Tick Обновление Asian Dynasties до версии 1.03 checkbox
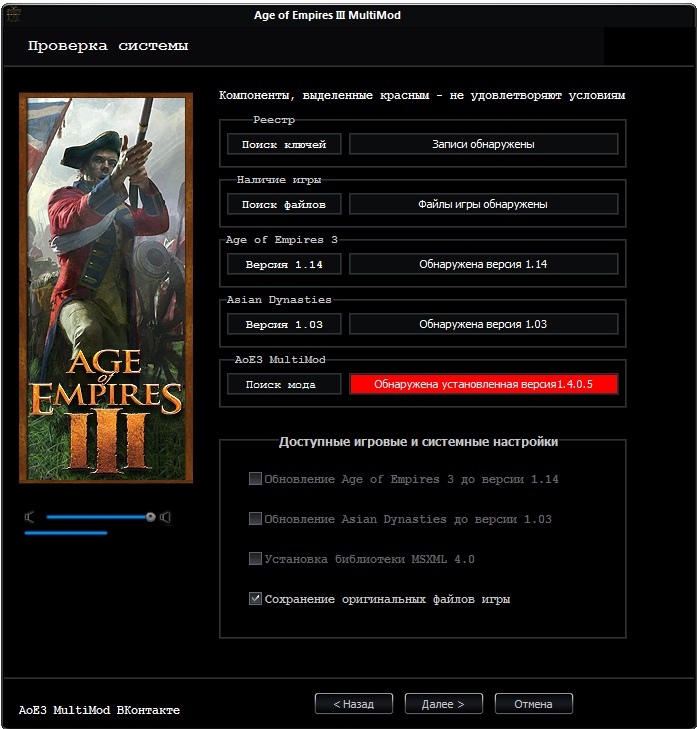The height and width of the screenshot is (729, 697). pyautogui.click(x=255, y=519)
